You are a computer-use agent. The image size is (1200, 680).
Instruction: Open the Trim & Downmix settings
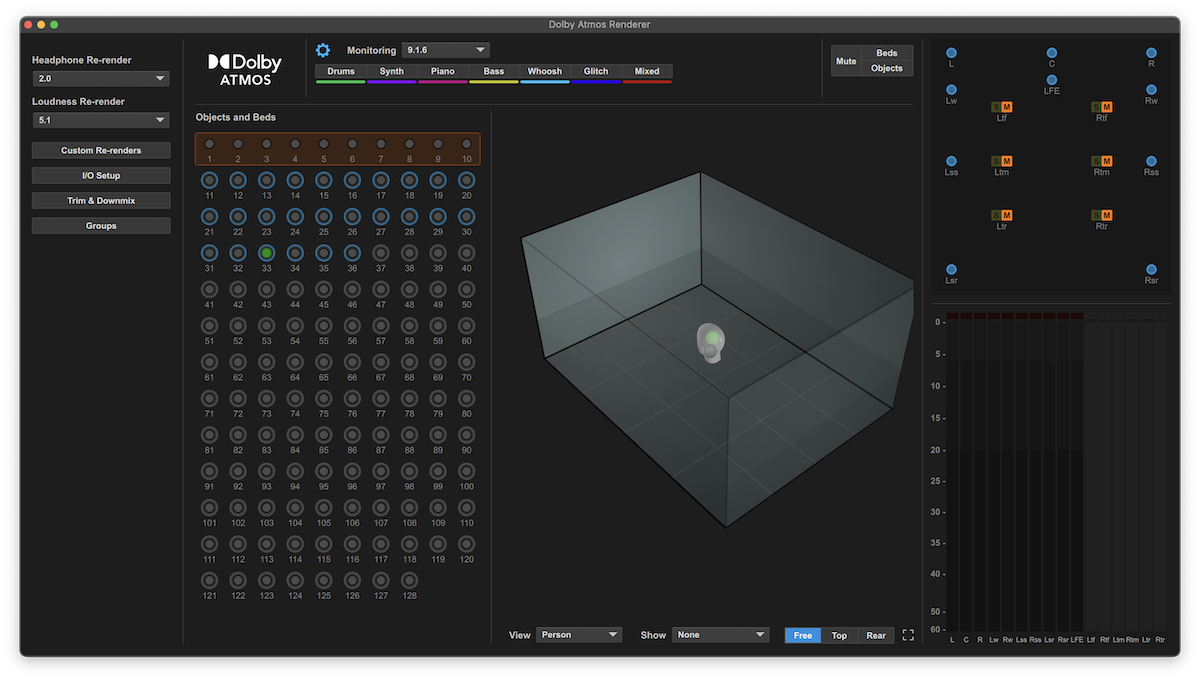100,199
